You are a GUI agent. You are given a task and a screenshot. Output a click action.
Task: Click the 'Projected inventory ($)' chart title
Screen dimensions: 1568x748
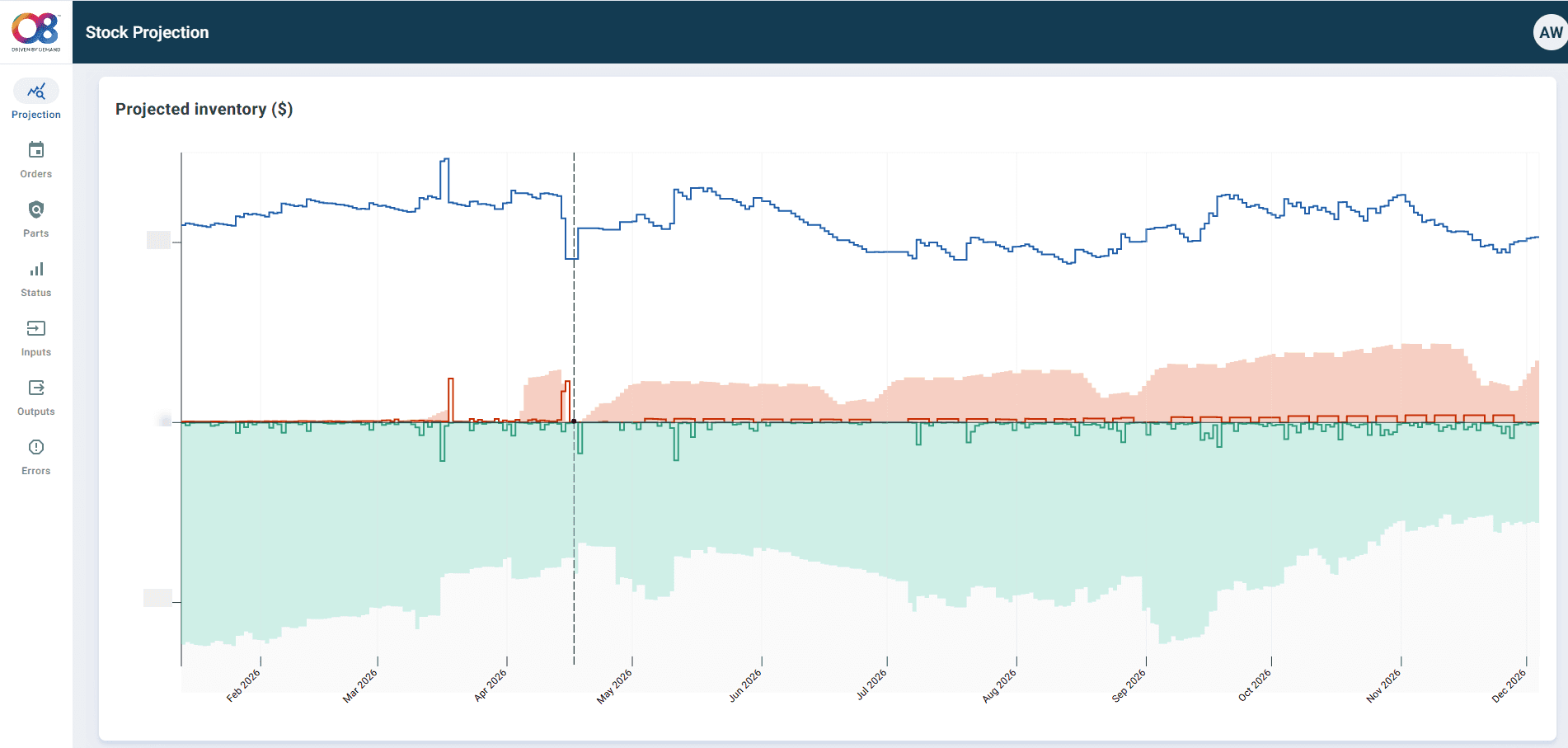pyautogui.click(x=204, y=108)
